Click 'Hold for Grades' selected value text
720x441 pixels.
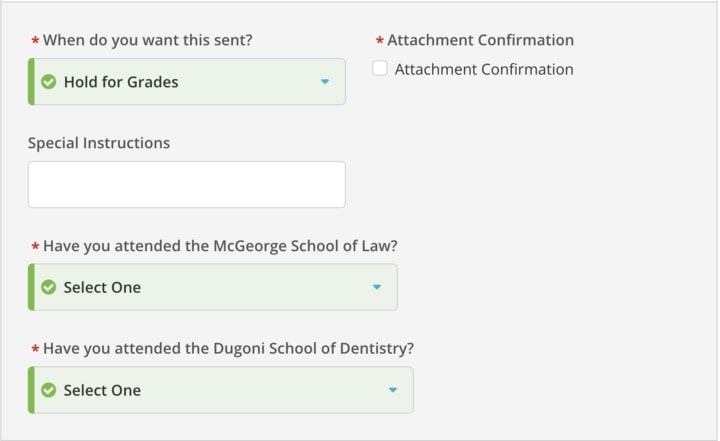(121, 82)
